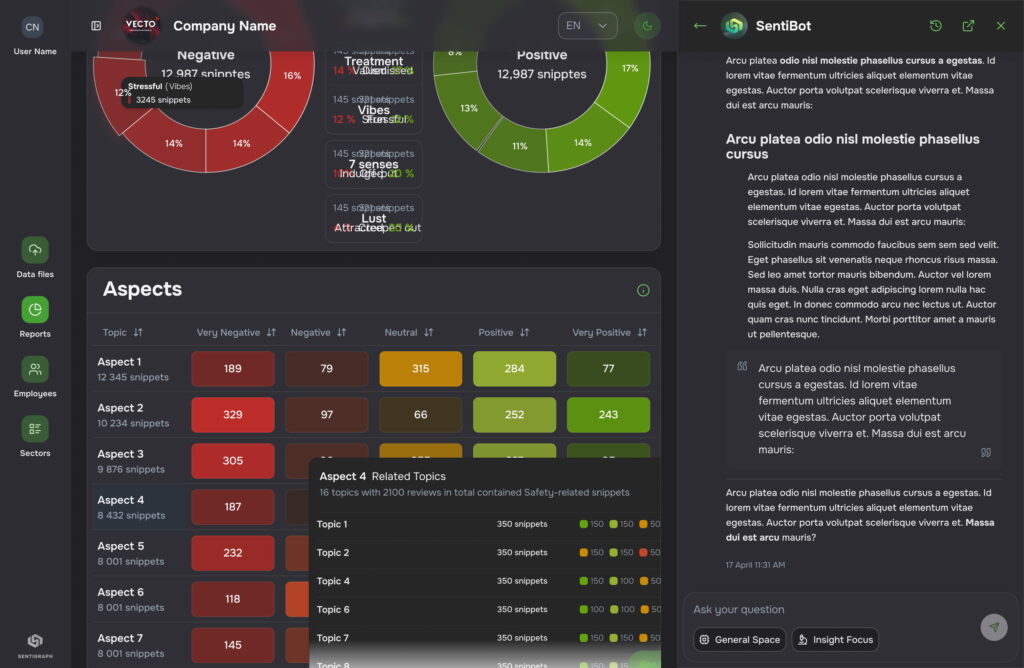Open the Sectors sidebar icon

[35, 429]
